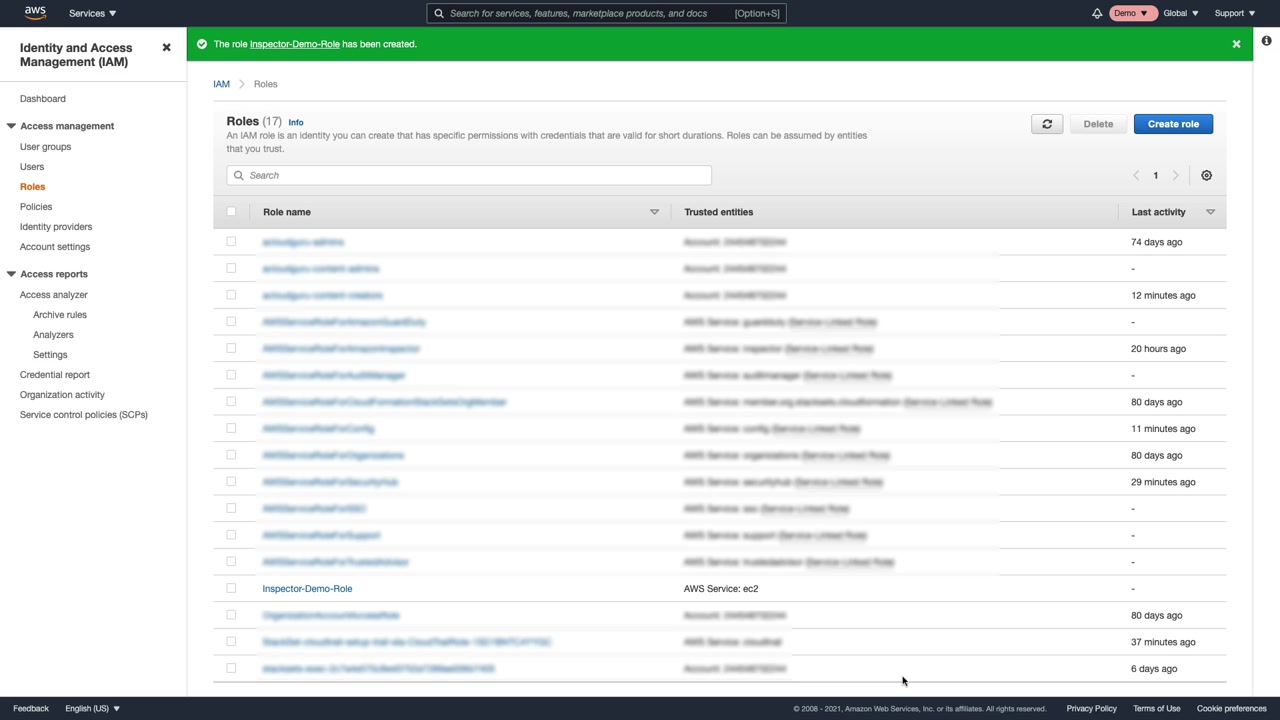1280x720 pixels.
Task: Click the green success checkmark icon
Action: (202, 44)
